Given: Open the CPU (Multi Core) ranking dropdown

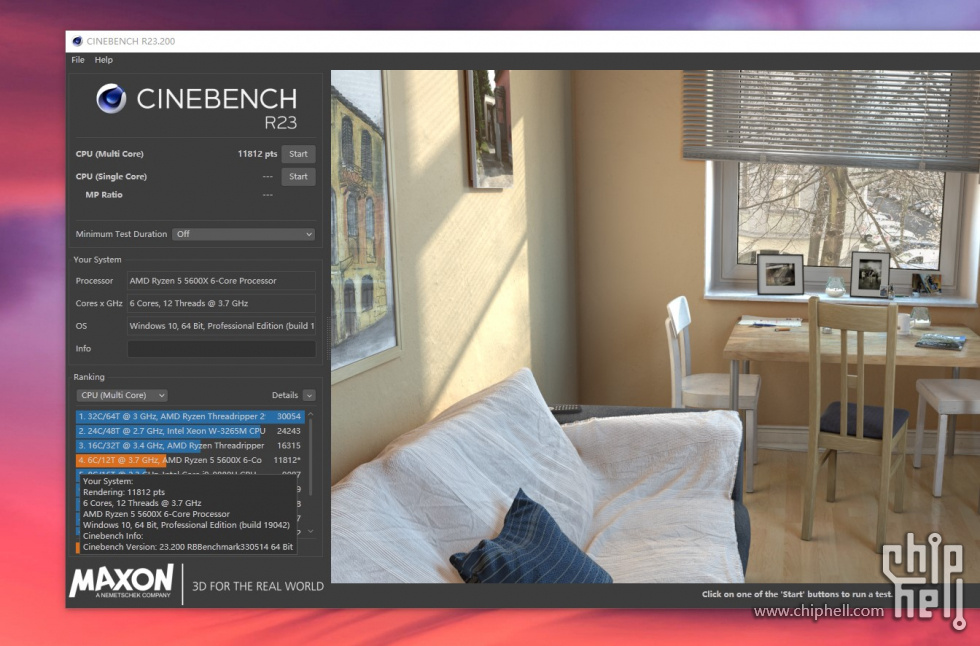Looking at the screenshot, I should tap(122, 395).
